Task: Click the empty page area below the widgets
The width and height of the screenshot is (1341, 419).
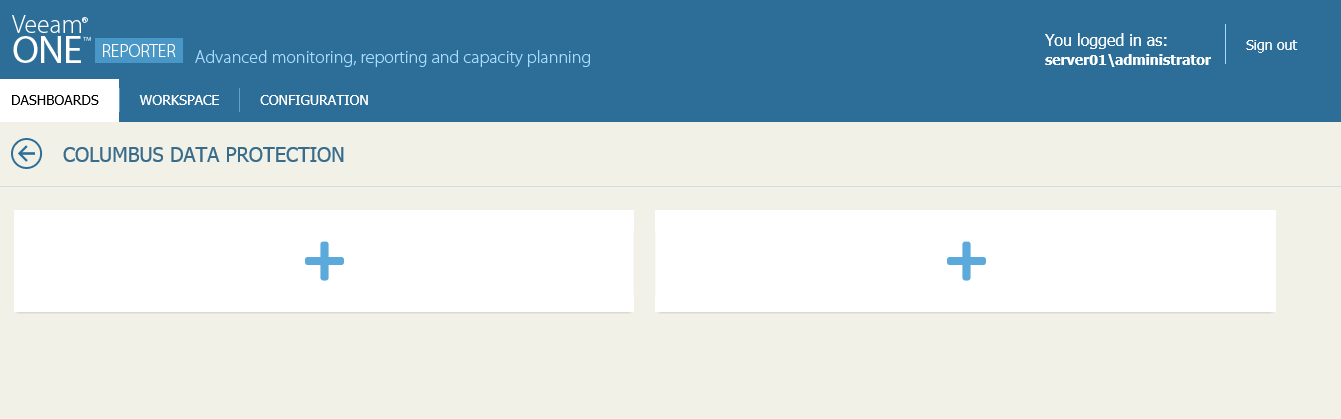Action: 670,370
